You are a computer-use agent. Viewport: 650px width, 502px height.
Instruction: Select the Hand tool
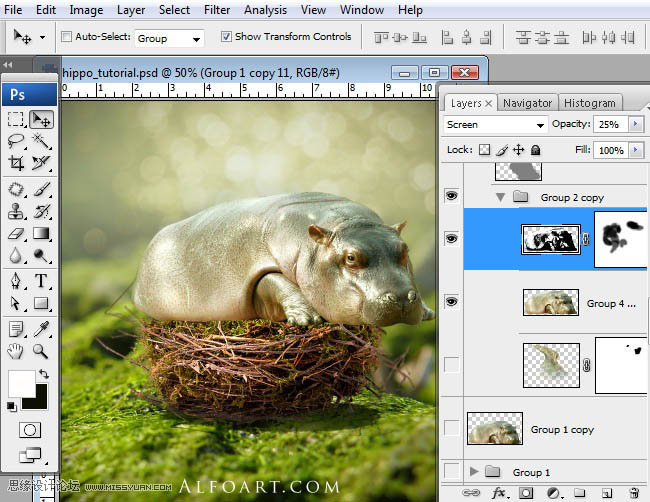[17, 351]
